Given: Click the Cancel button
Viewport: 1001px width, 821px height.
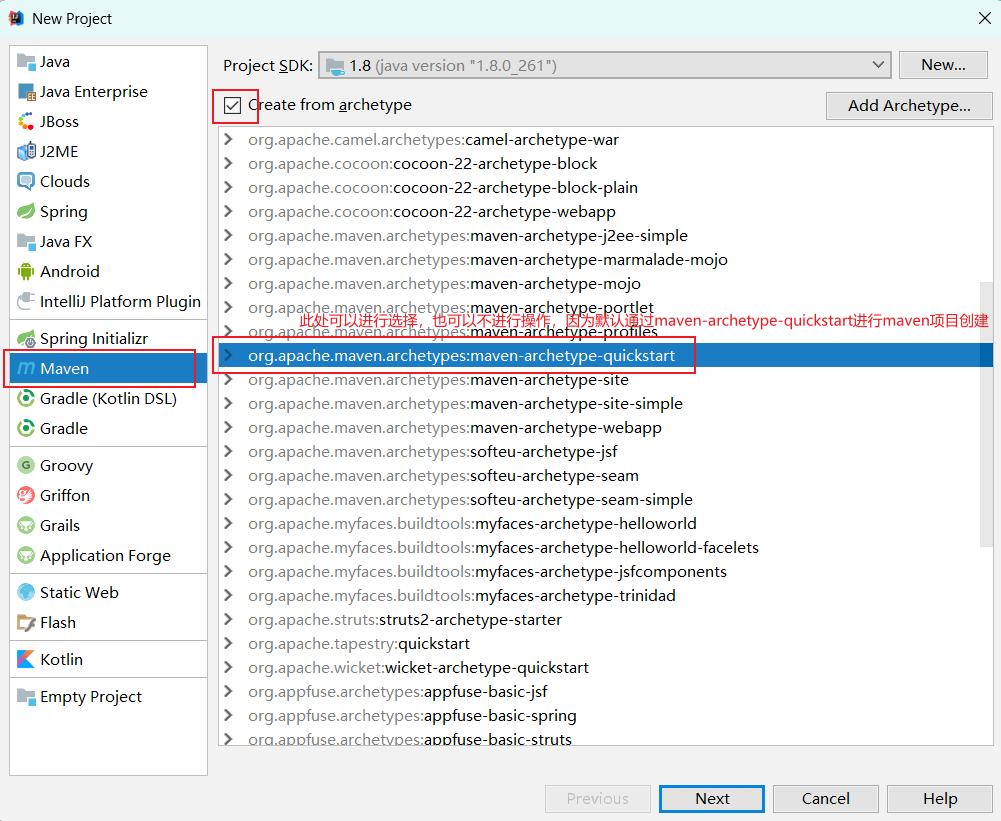Looking at the screenshot, I should (825, 799).
